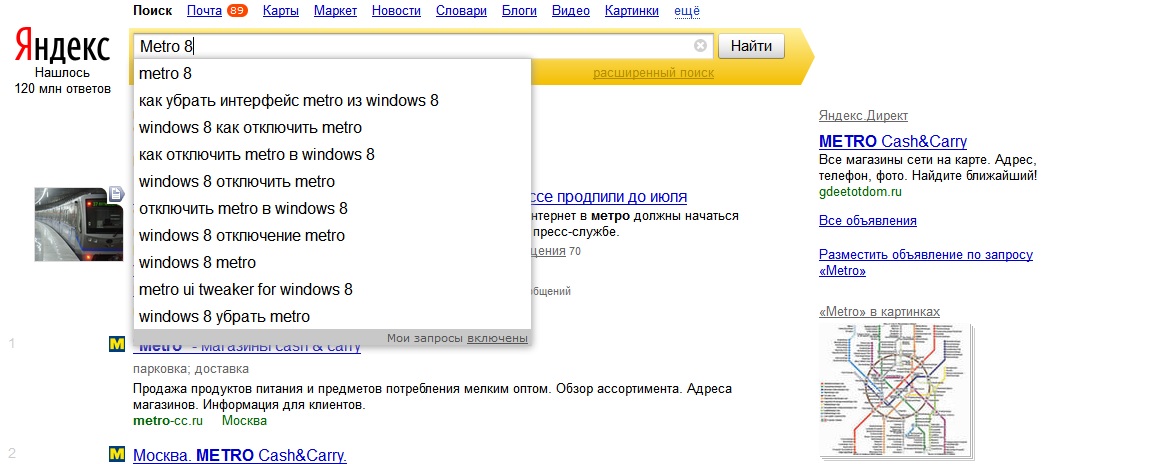
Task: Click the small document icon on the train thumbnail
Action: click(x=116, y=193)
